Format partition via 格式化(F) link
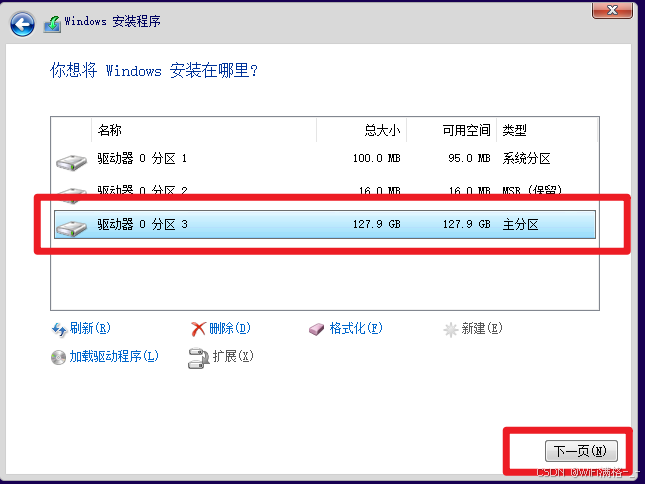 356,328
